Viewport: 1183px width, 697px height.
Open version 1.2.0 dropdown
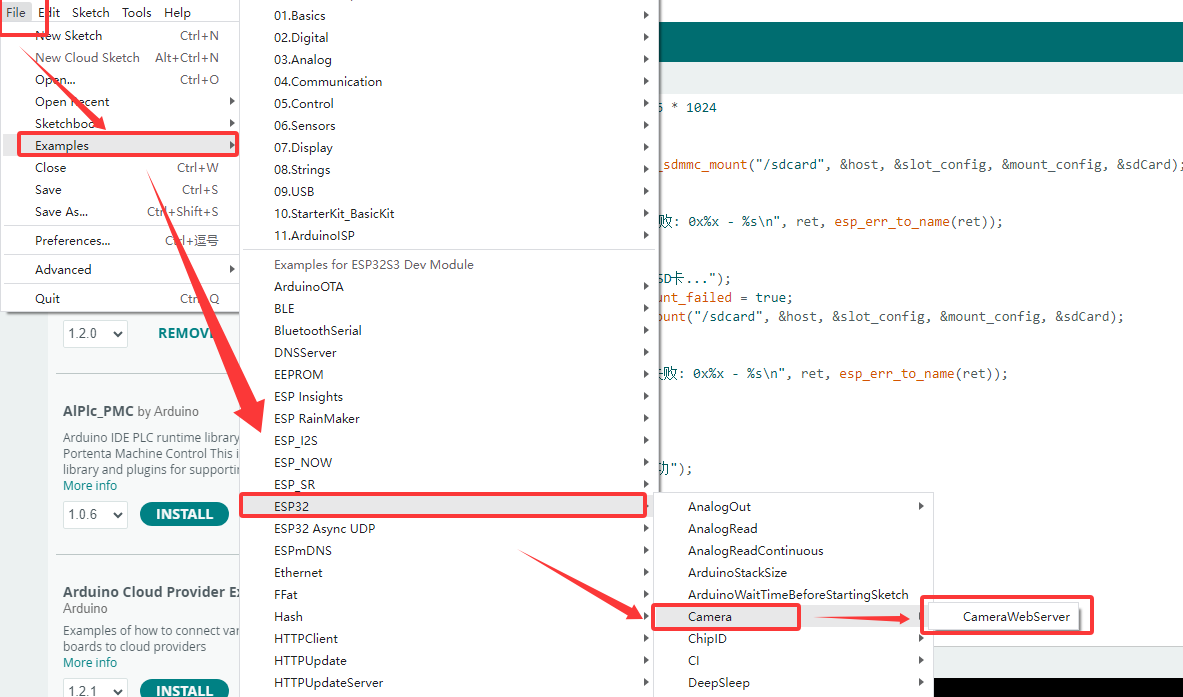point(95,333)
